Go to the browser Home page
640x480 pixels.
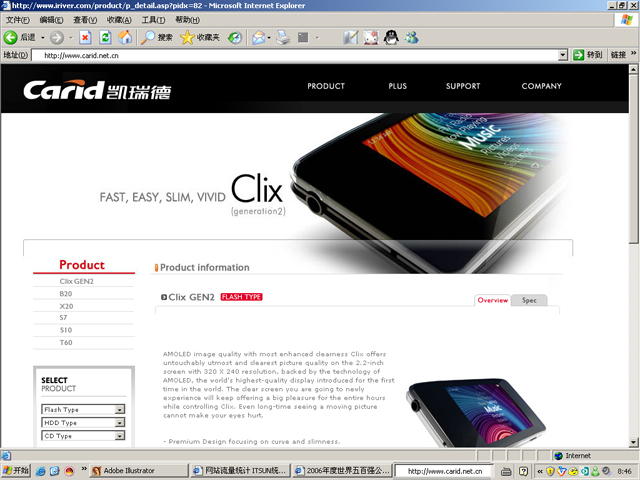(125, 37)
